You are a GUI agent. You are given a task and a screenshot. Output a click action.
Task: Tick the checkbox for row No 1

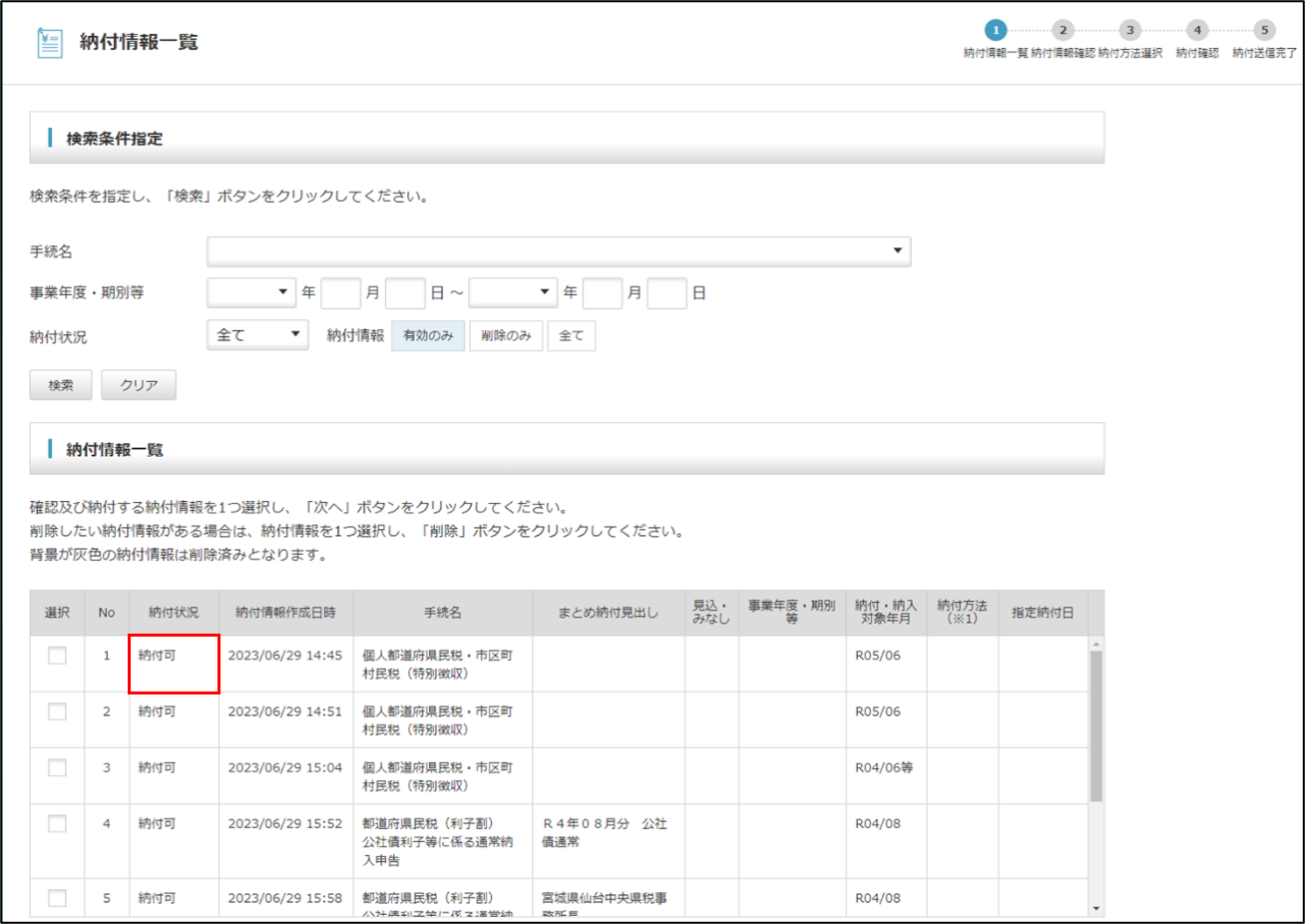(x=57, y=656)
